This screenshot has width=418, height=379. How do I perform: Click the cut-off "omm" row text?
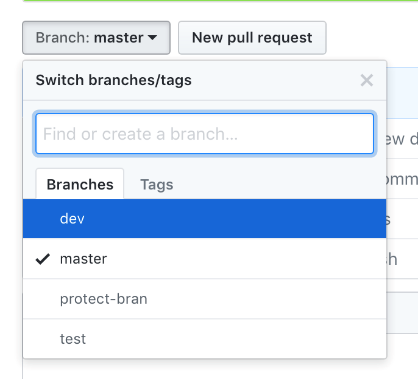pyautogui.click(x=402, y=179)
